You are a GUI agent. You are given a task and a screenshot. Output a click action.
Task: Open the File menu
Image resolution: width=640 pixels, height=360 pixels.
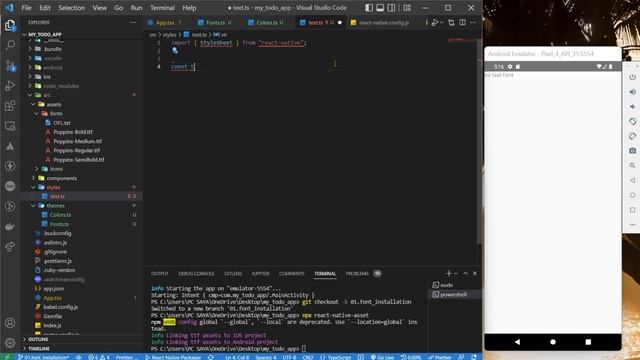coord(27,8)
